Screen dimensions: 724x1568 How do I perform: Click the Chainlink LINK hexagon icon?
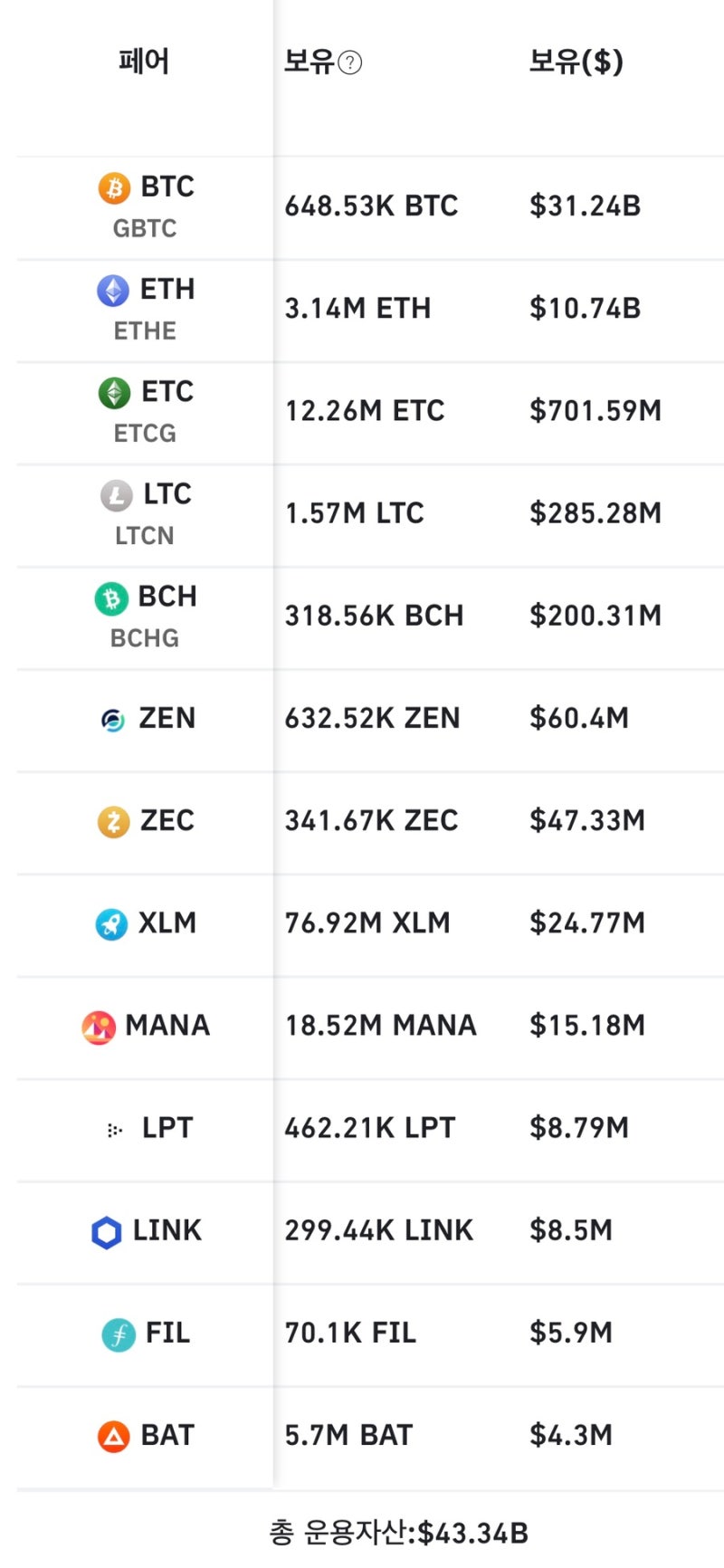(x=107, y=1232)
